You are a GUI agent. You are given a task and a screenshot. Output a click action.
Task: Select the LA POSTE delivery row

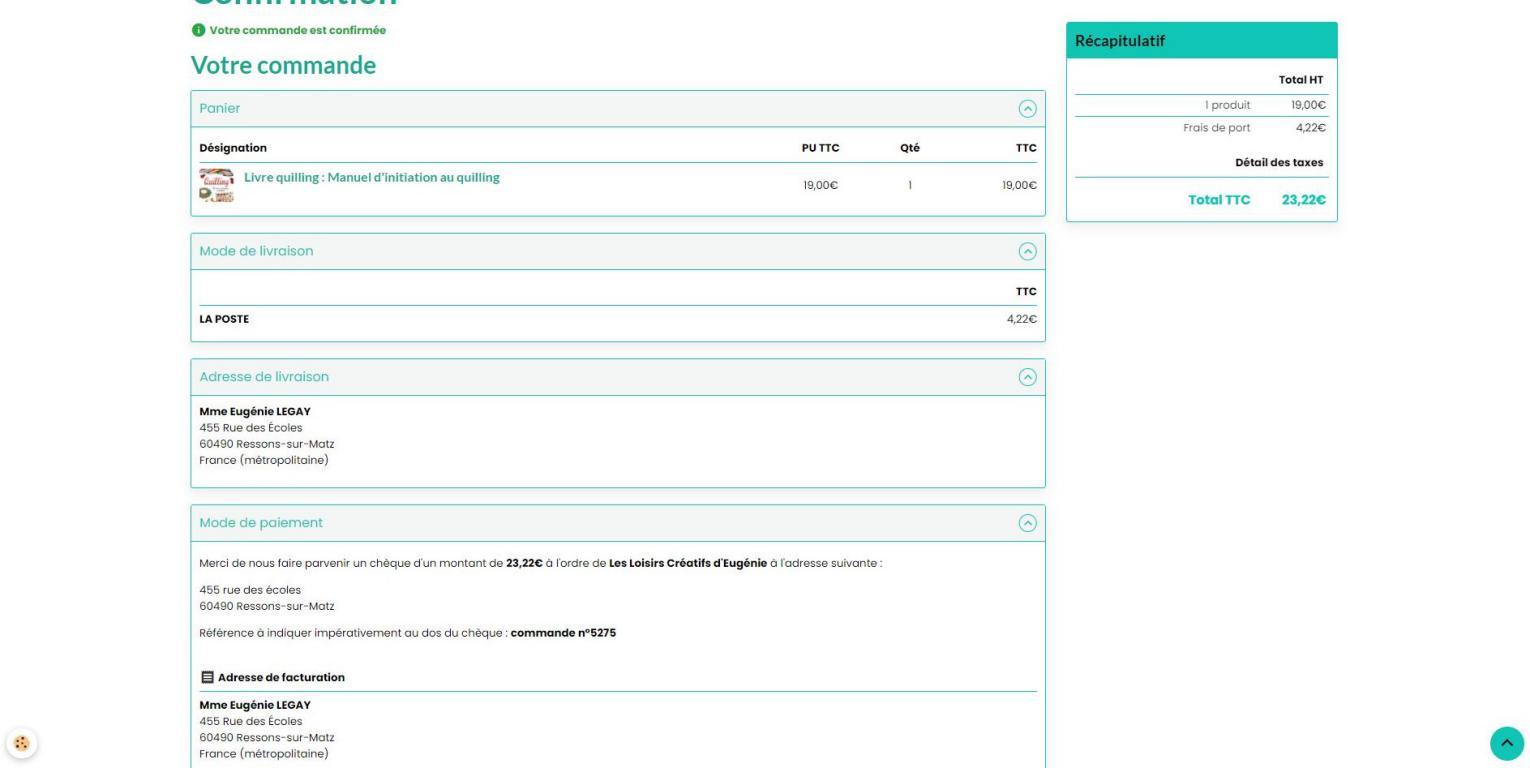(618, 320)
